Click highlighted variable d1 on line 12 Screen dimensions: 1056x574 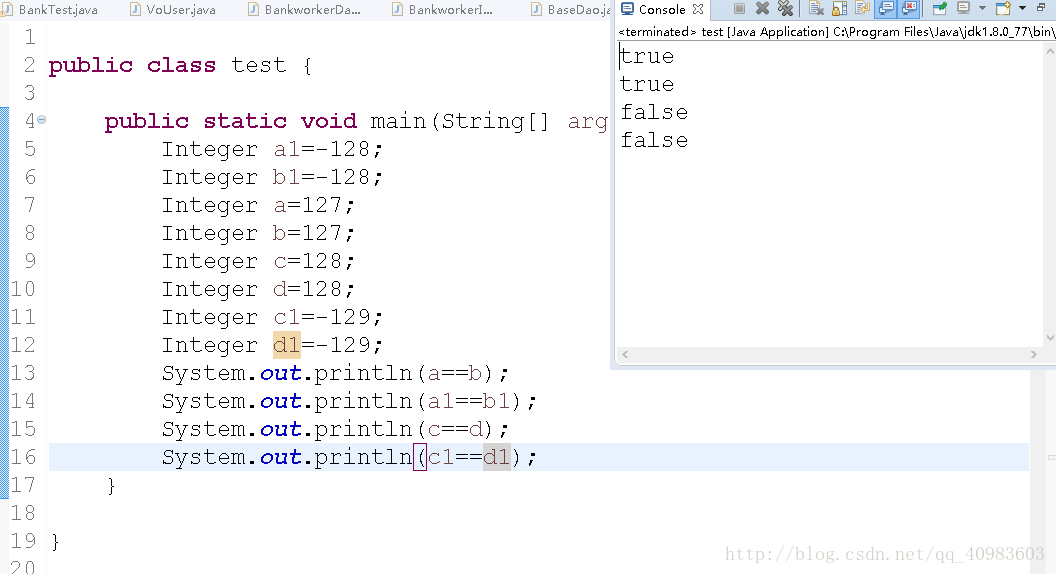click(286, 345)
